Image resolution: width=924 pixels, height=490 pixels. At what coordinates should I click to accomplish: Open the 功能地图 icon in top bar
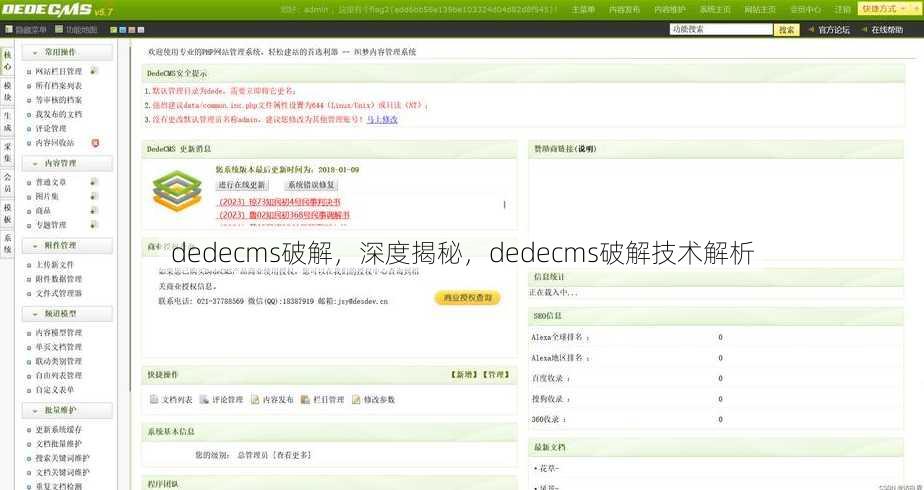click(59, 29)
